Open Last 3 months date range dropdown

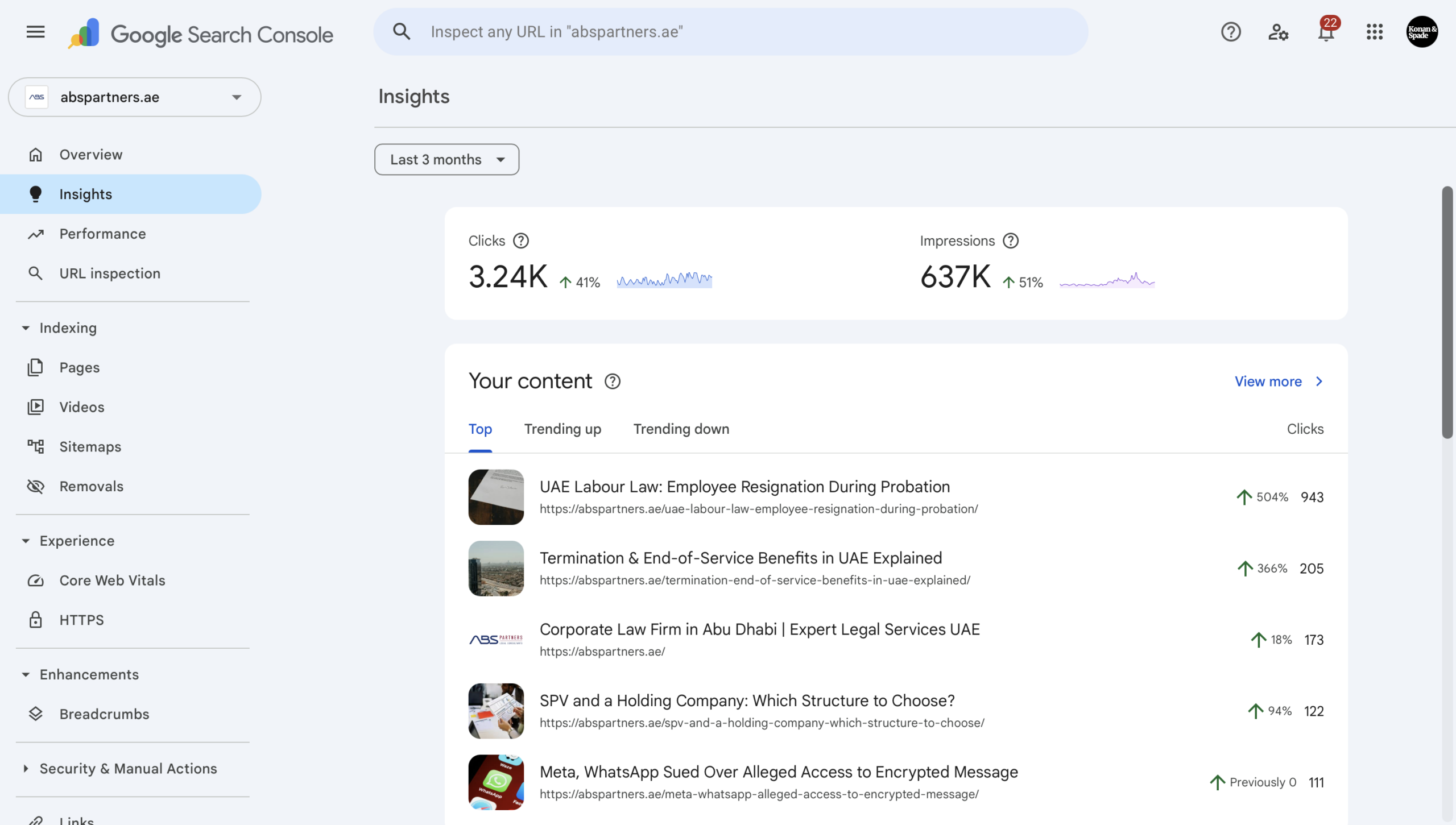click(446, 159)
